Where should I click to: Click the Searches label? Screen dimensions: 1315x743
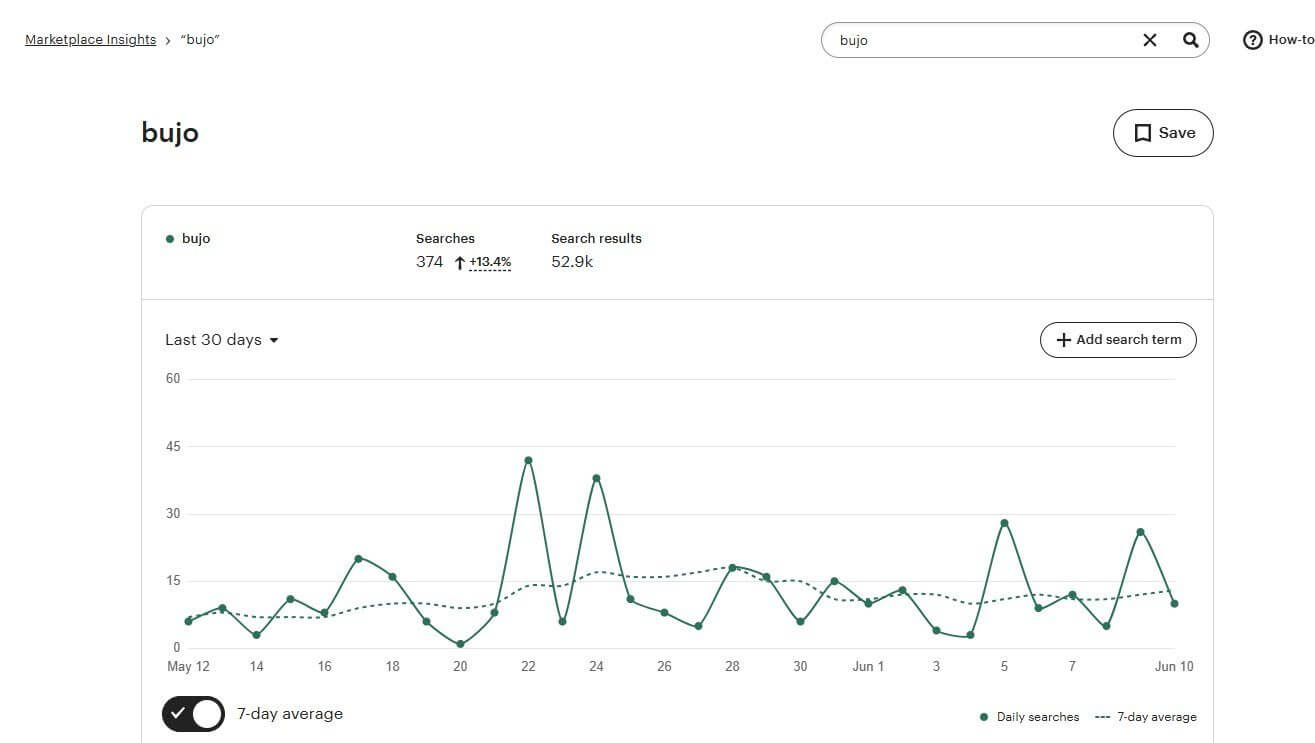coord(445,238)
